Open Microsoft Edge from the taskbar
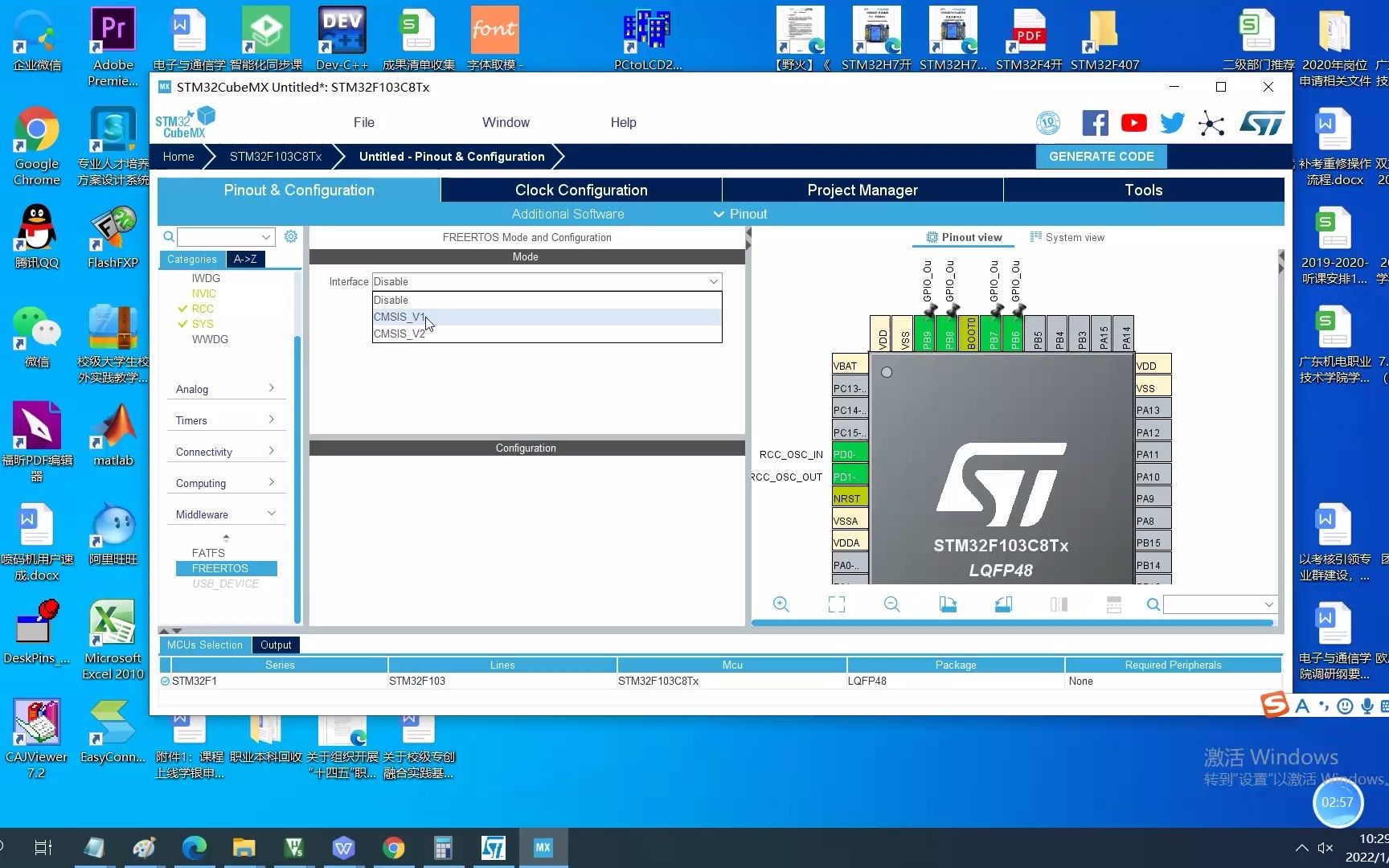Viewport: 1389px width, 868px height. coord(194,848)
